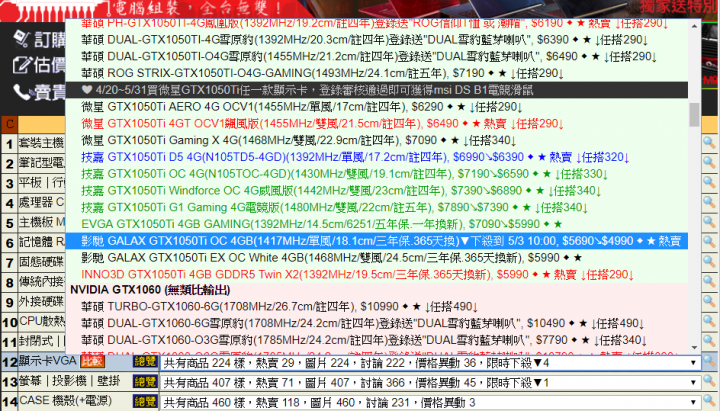Select INNO3D GTX1050Ti 4GB GDDR5 Twin X2
Image resolution: width=720 pixels, height=411 pixels.
[x=377, y=274]
